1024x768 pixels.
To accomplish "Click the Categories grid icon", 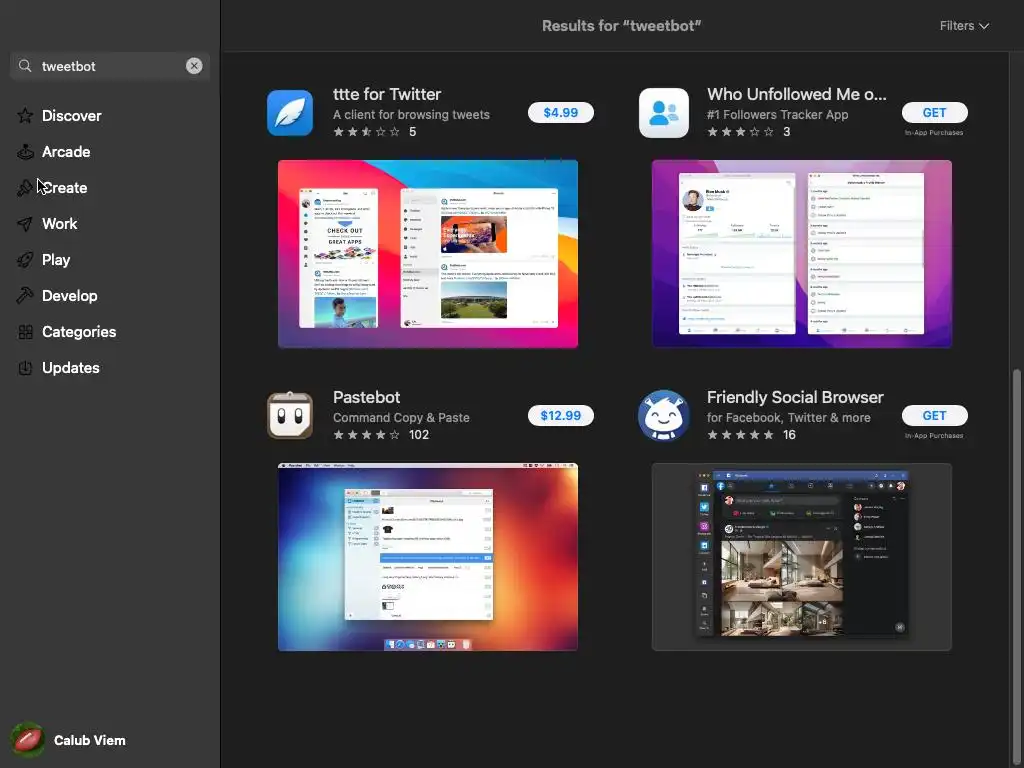I will (25, 332).
